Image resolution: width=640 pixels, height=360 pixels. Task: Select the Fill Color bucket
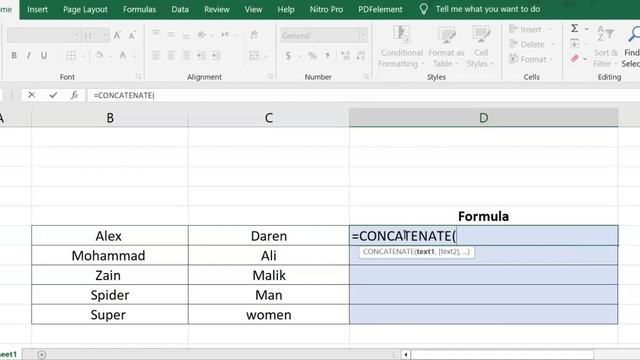tap(99, 55)
